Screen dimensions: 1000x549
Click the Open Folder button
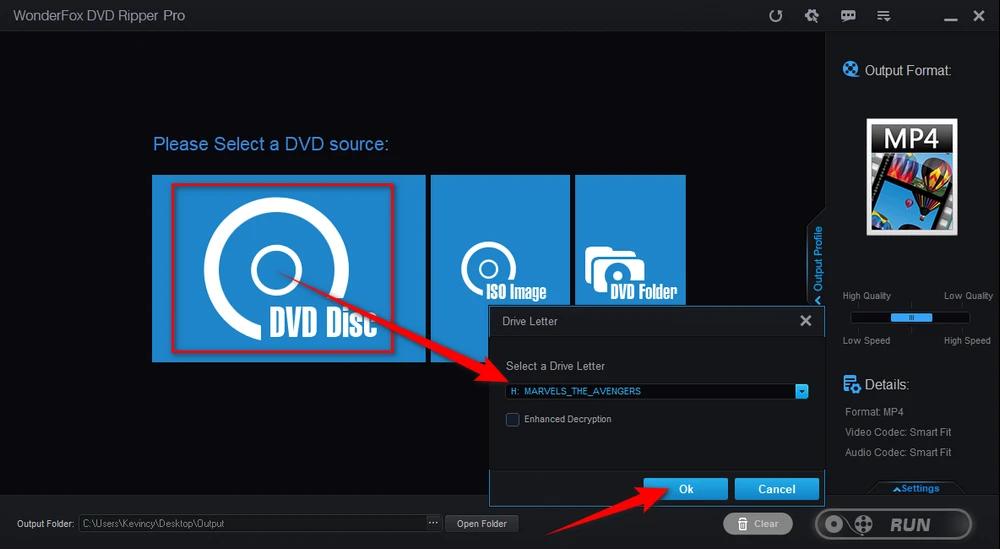pos(482,523)
